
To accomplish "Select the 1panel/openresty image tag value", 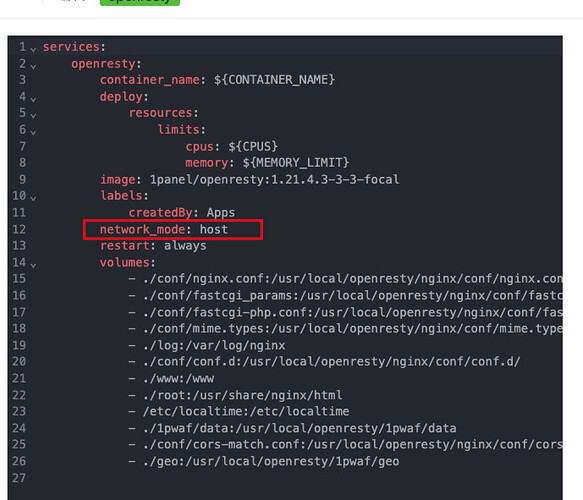I will 274,180.
